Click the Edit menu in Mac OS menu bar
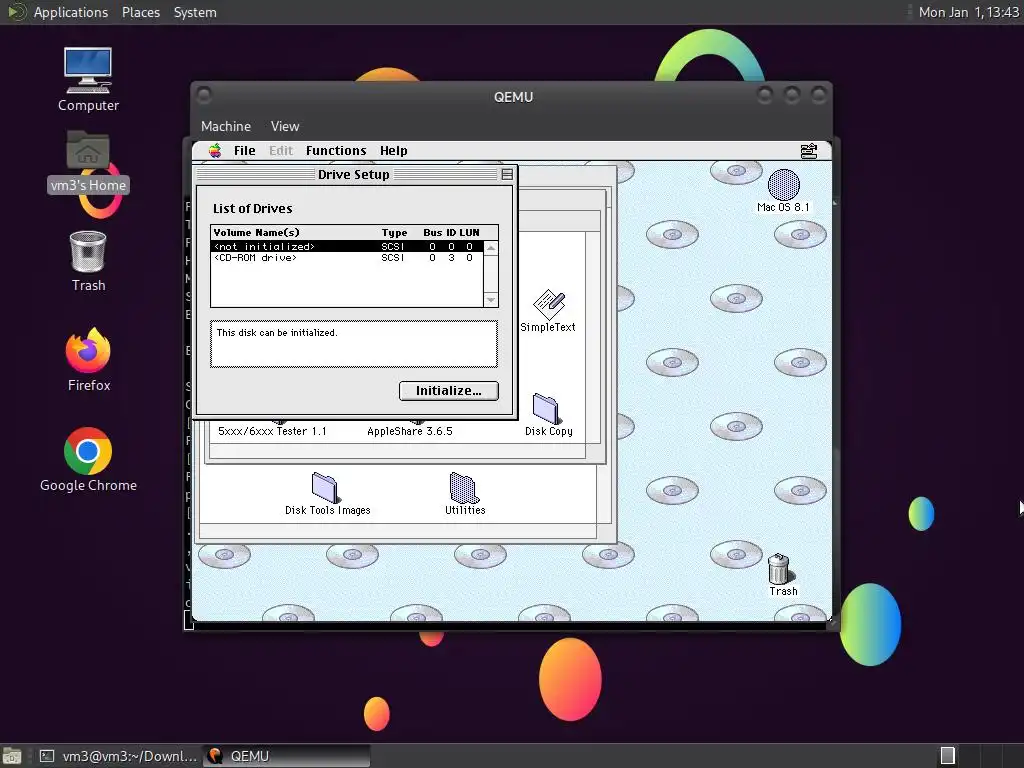Image resolution: width=1024 pixels, height=768 pixels. click(x=281, y=151)
